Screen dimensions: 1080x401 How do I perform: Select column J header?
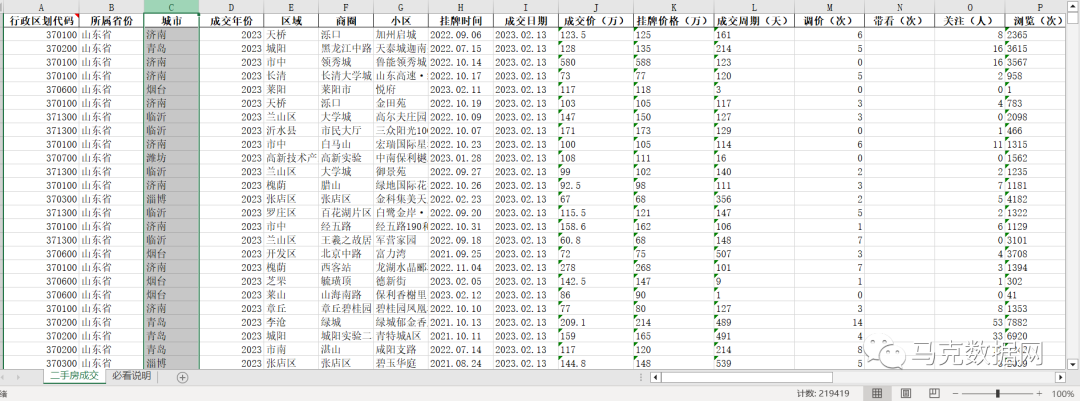pyautogui.click(x=595, y=6)
